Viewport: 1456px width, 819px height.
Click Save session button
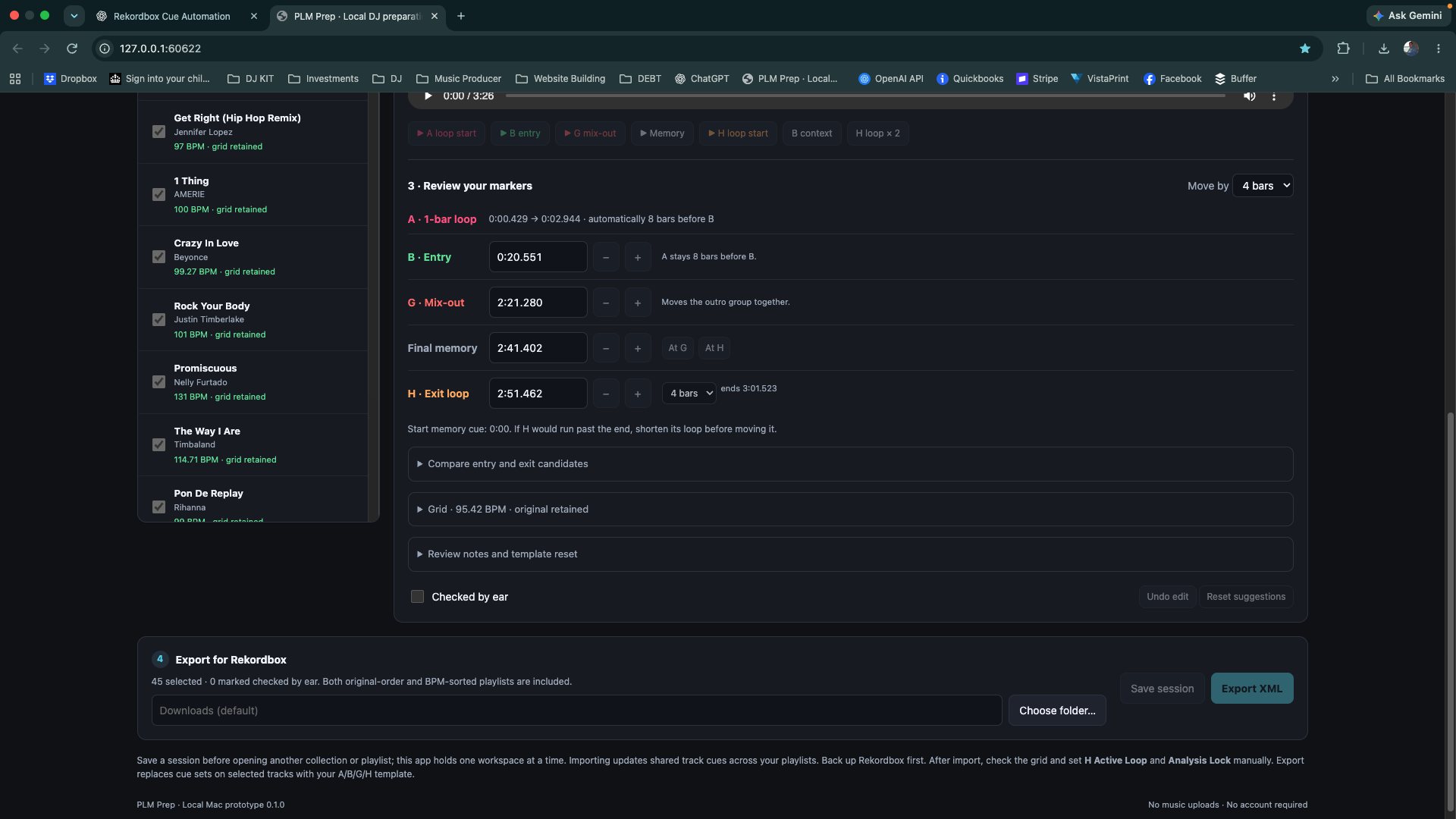click(x=1162, y=689)
